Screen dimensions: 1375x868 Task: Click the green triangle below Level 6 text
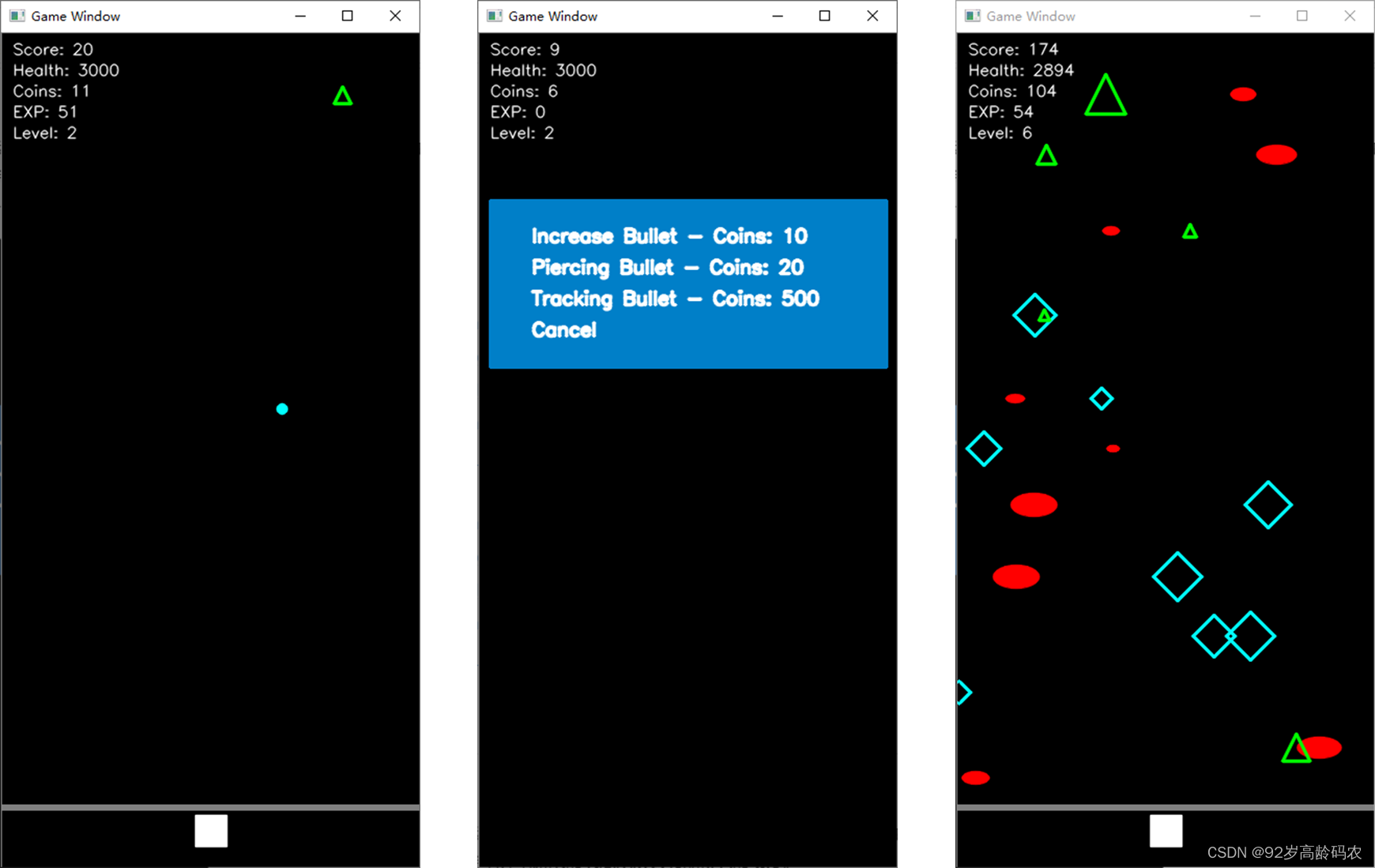pos(1046,156)
